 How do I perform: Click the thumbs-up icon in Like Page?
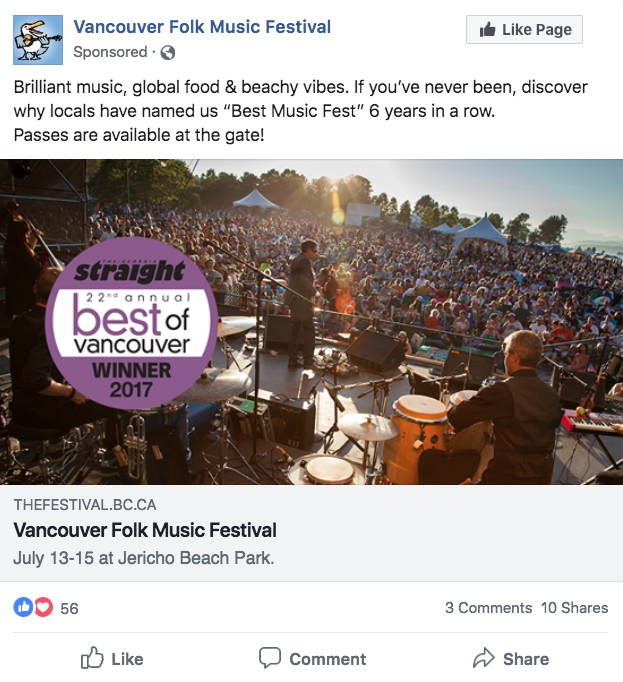coord(487,30)
